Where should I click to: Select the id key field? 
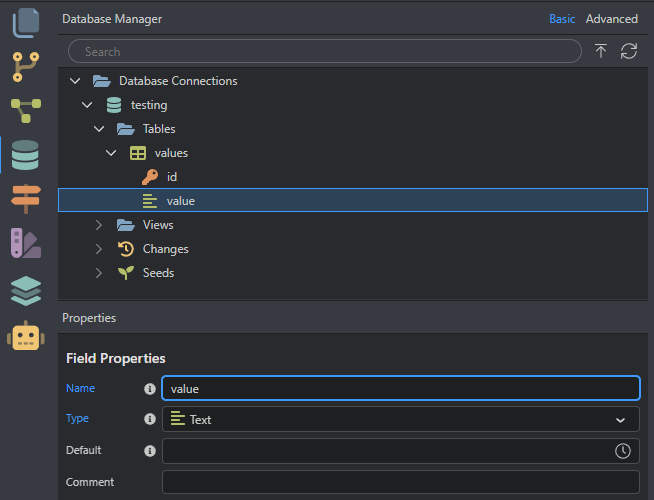coord(171,177)
